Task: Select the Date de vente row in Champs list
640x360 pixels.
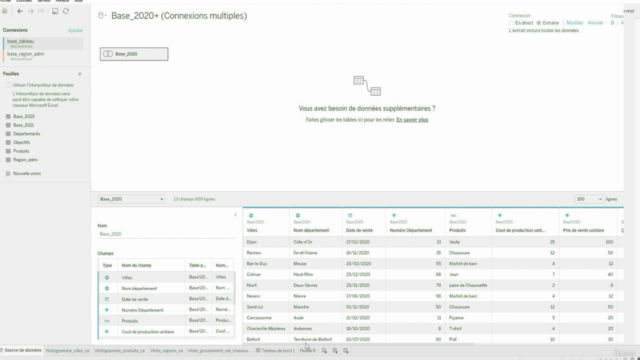Action: point(166,299)
